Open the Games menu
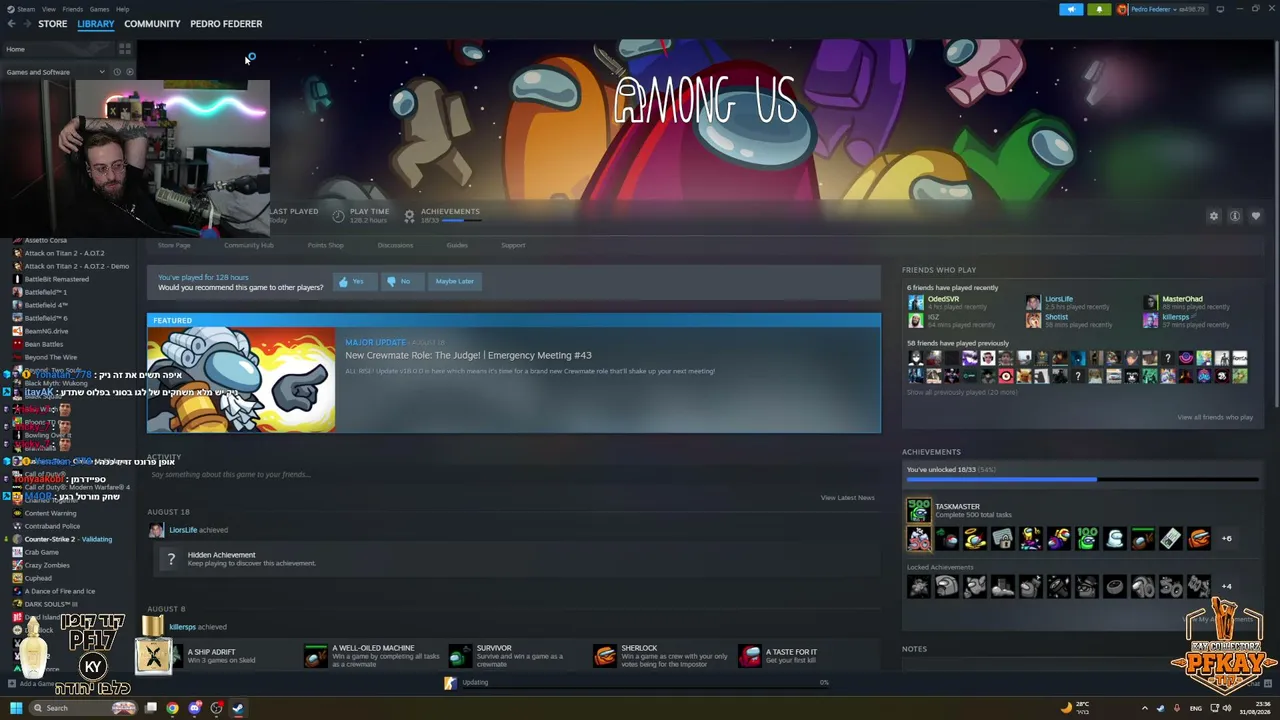1280x720 pixels. [x=99, y=9]
